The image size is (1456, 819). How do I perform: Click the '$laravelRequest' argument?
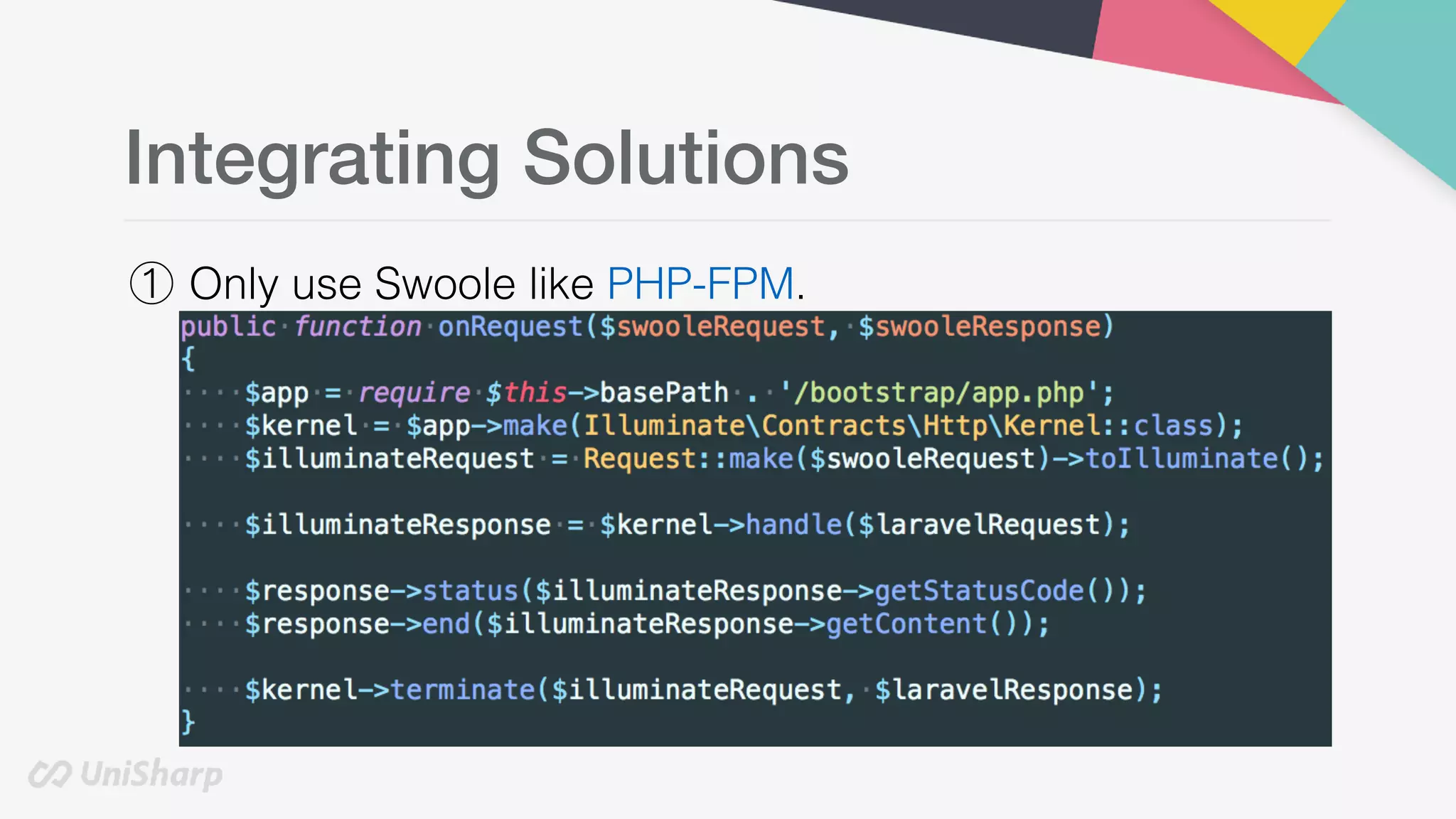[x=979, y=525]
